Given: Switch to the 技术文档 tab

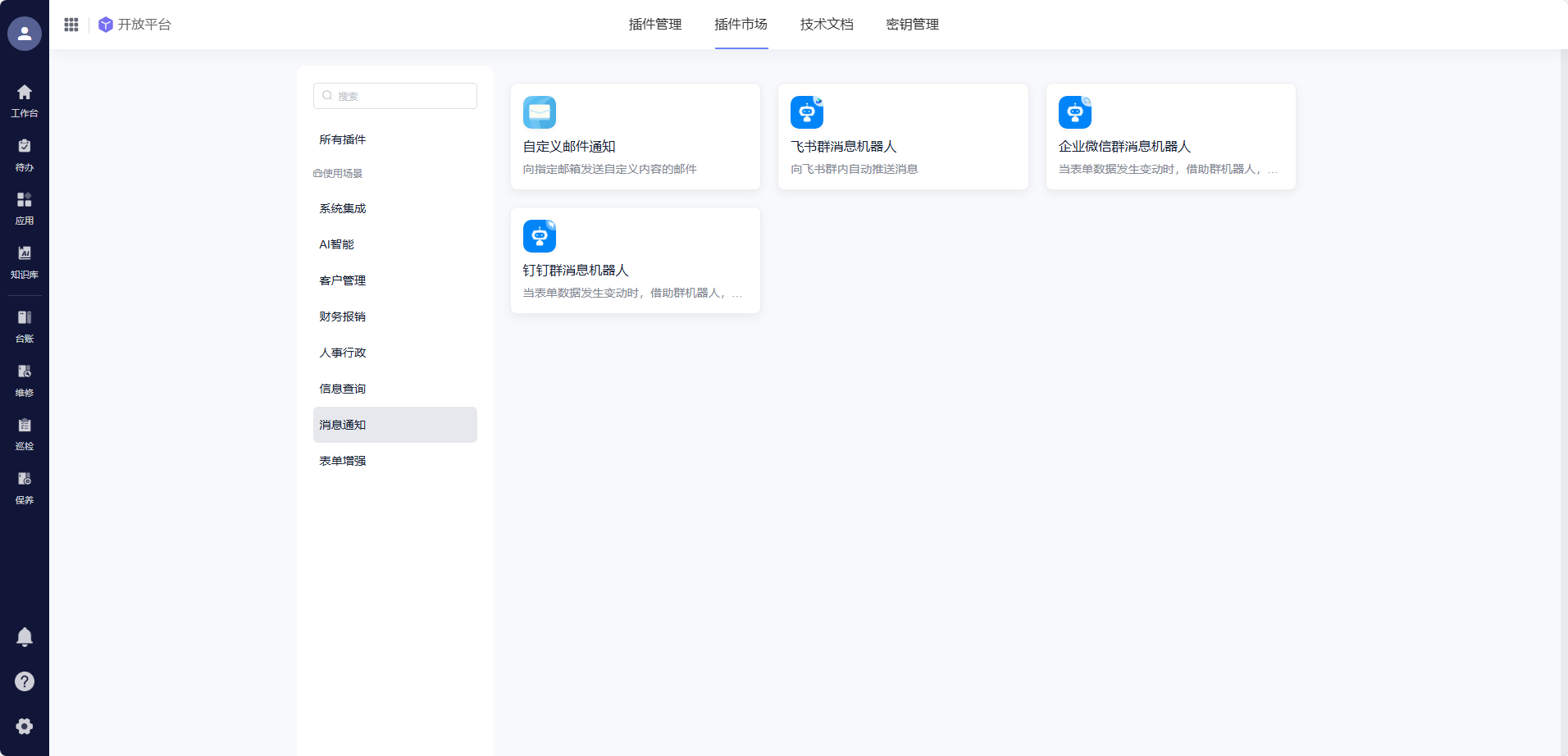Looking at the screenshot, I should (826, 25).
